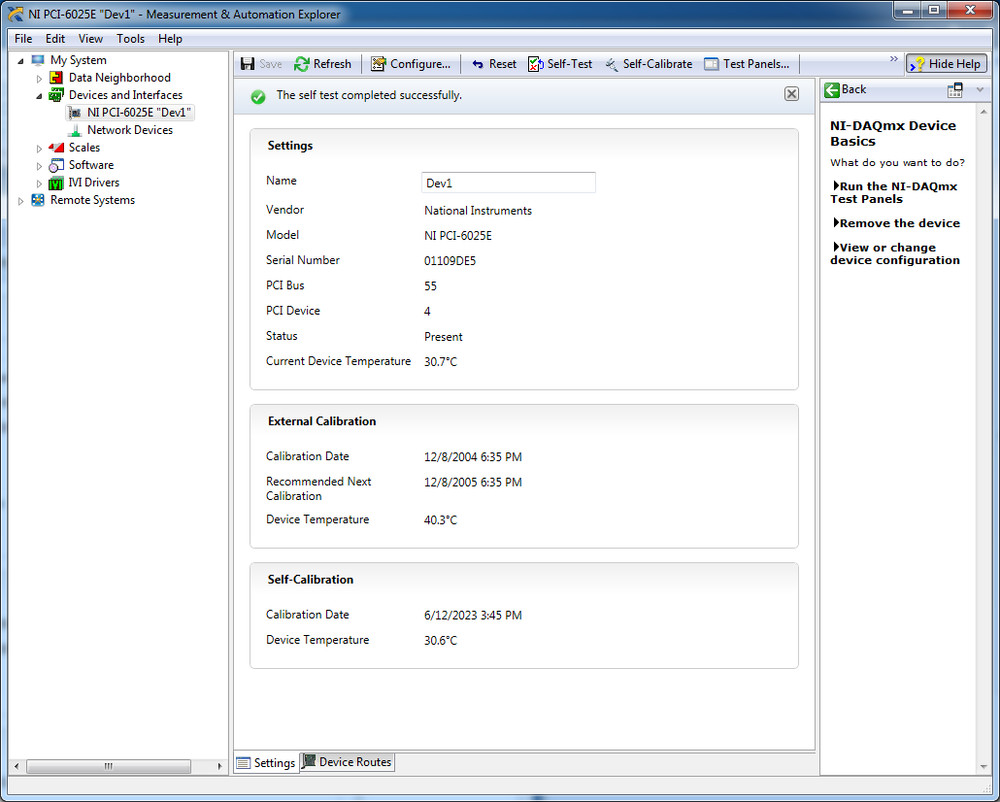Image resolution: width=1000 pixels, height=802 pixels.
Task: Click the My System computer icon
Action: pos(38,60)
